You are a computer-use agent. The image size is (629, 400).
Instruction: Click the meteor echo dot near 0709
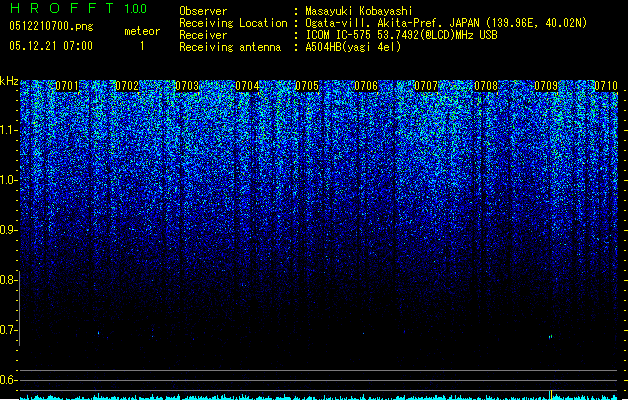coord(550,337)
